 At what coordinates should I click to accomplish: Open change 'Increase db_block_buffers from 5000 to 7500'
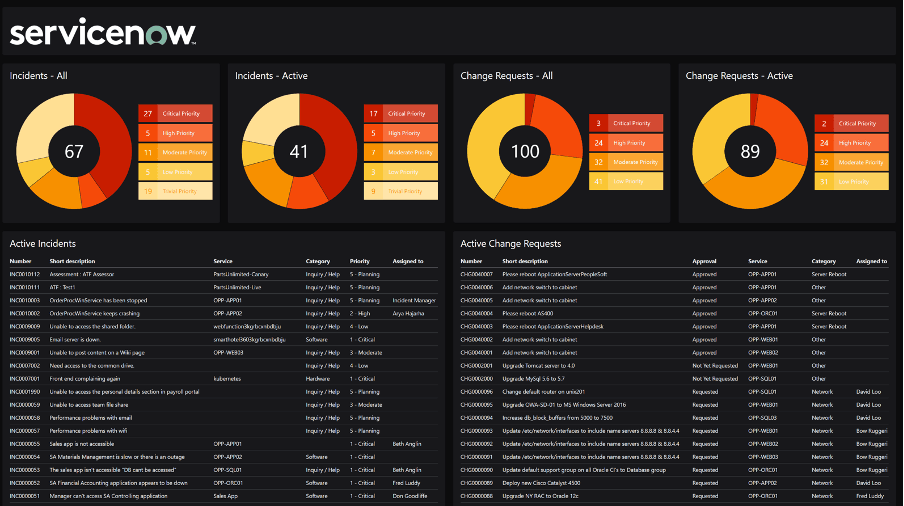coord(558,418)
